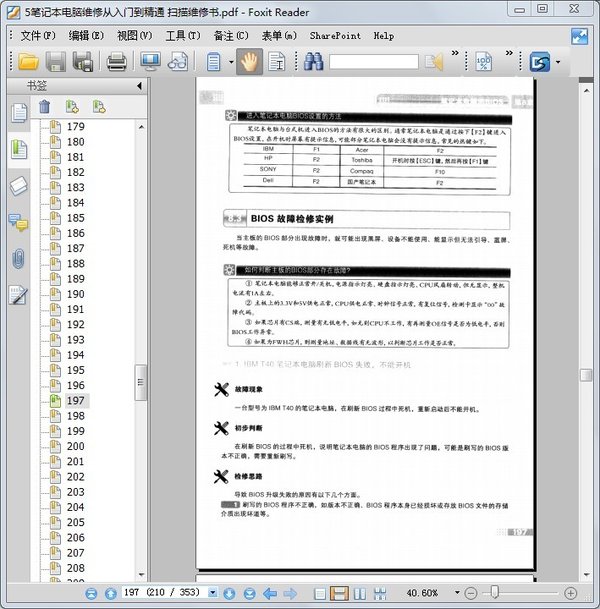This screenshot has height=609, width=600.
Task: Select bookmark 197 in the list
Action: [x=76, y=400]
